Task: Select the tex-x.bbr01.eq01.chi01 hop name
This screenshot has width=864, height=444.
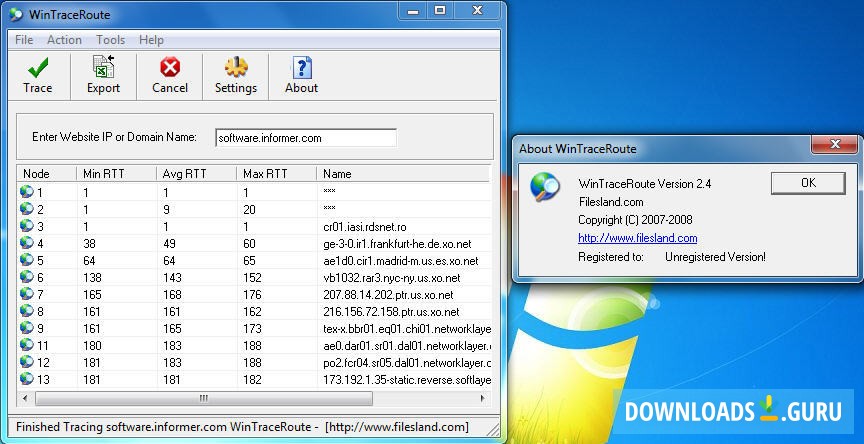Action: point(407,329)
